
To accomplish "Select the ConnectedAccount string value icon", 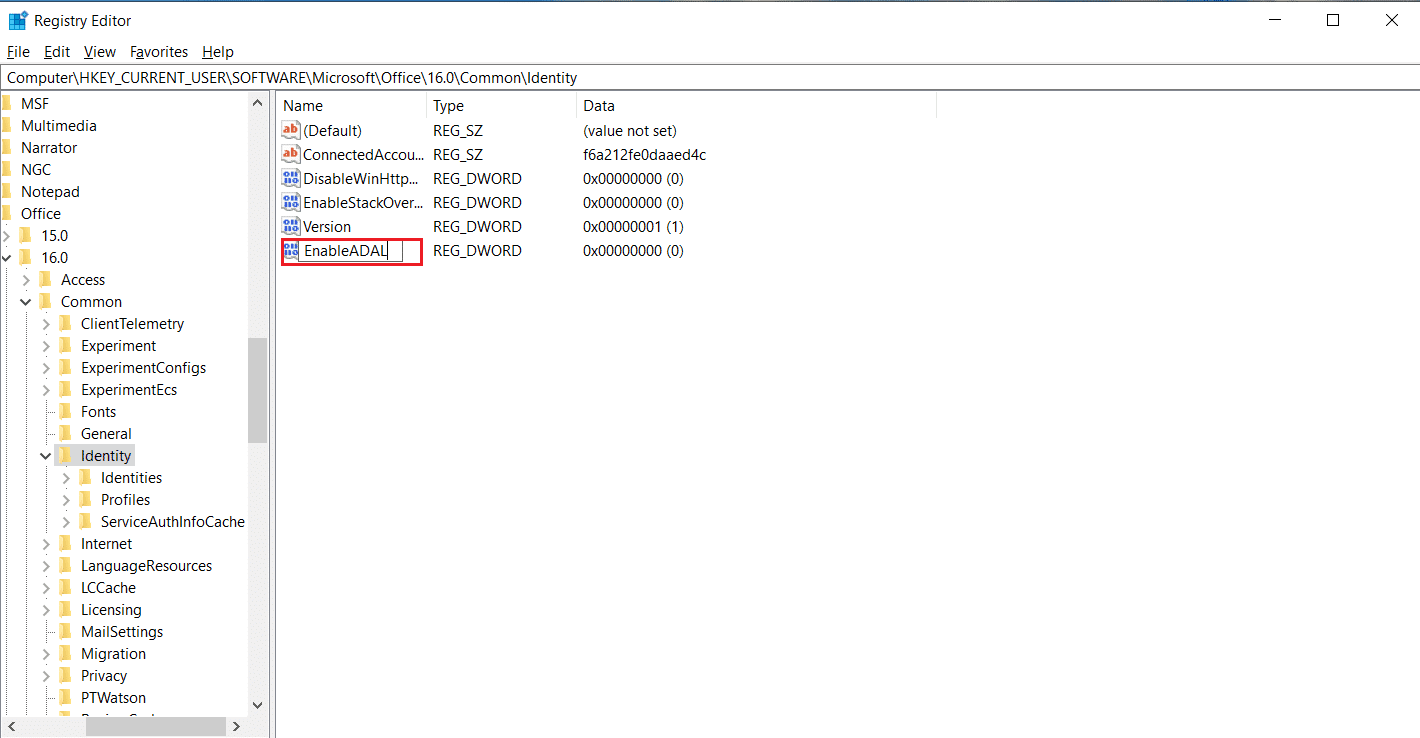I will click(x=291, y=154).
